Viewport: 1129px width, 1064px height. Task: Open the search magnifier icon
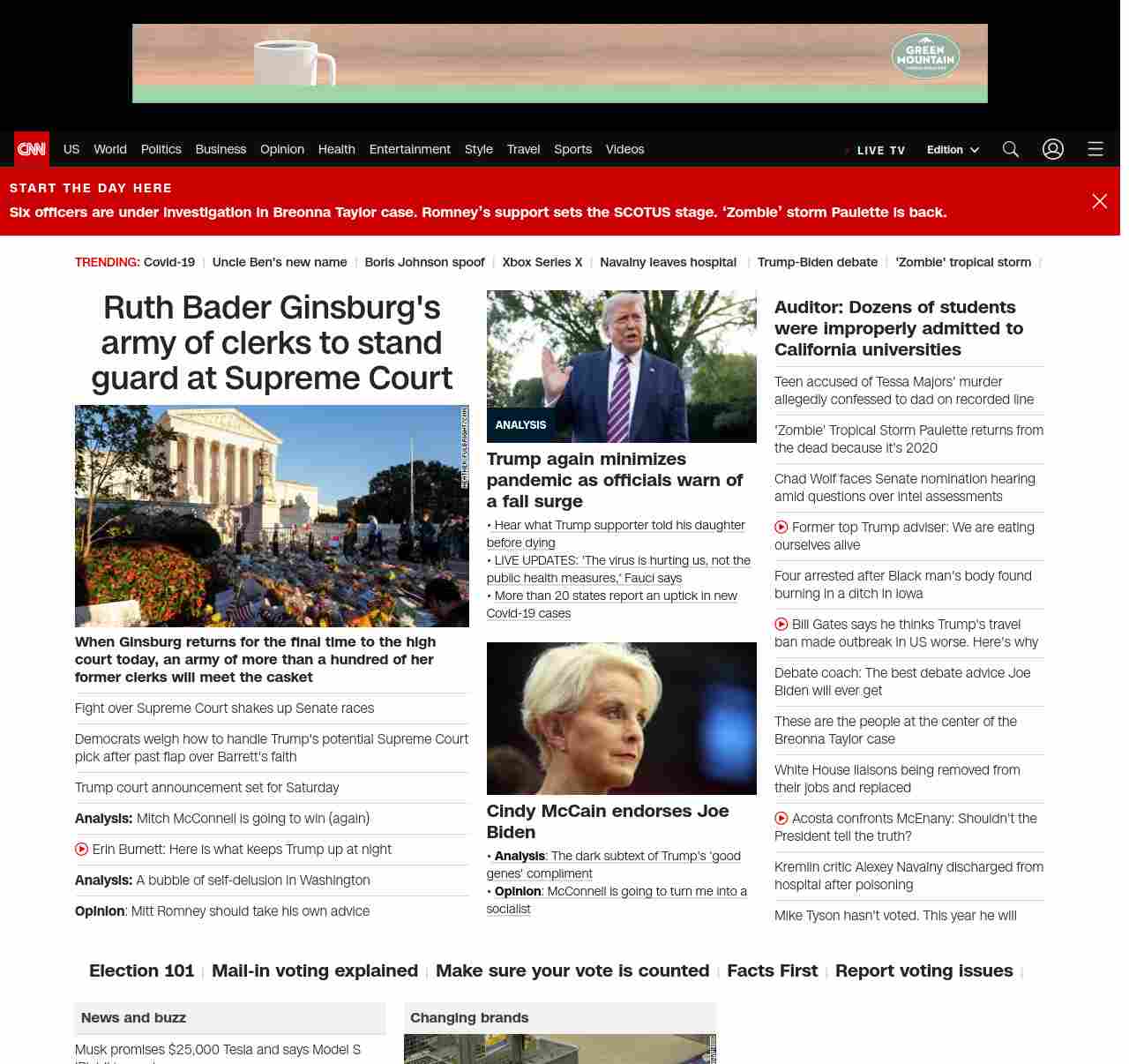pos(1010,149)
